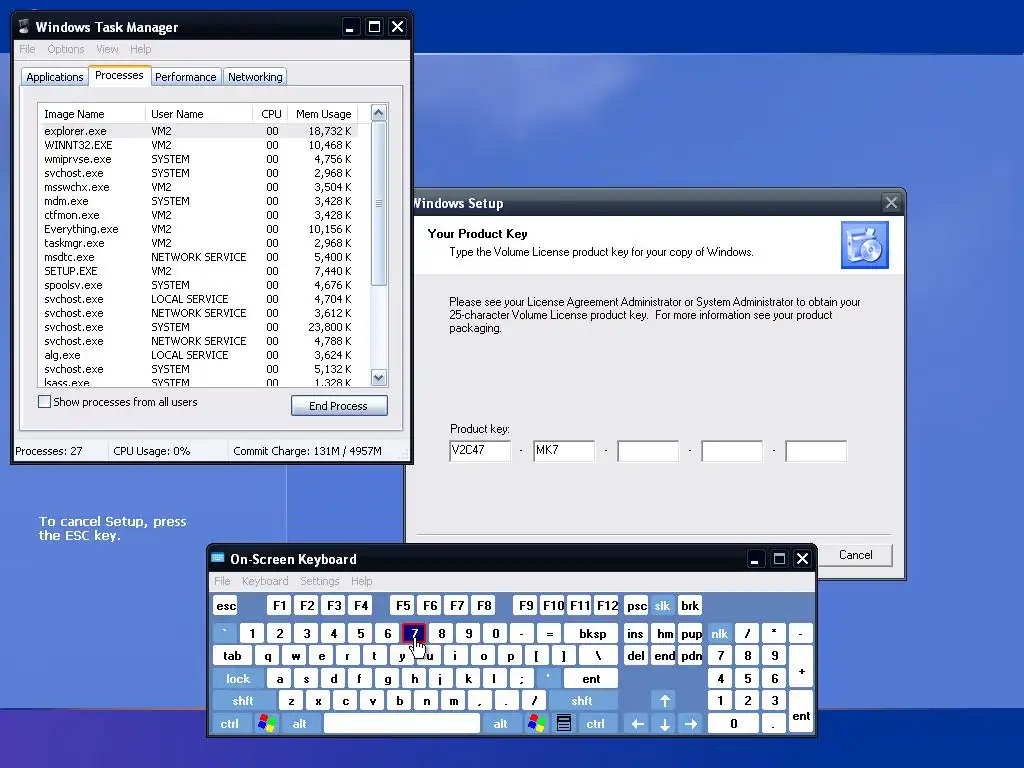1024x768 pixels.
Task: Open Task Manager File menu
Action: click(27, 49)
